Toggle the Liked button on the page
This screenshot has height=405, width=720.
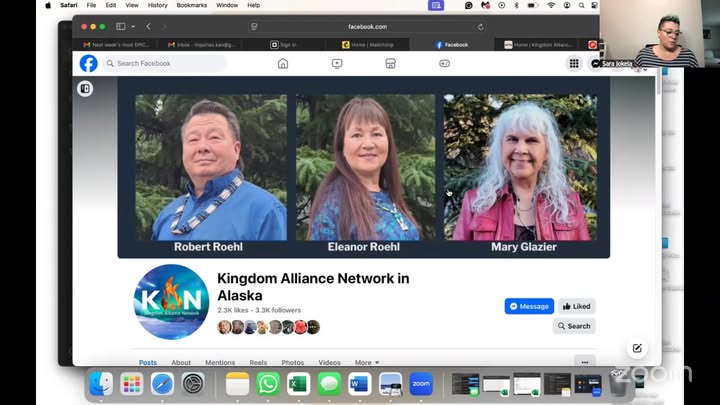pyautogui.click(x=576, y=306)
